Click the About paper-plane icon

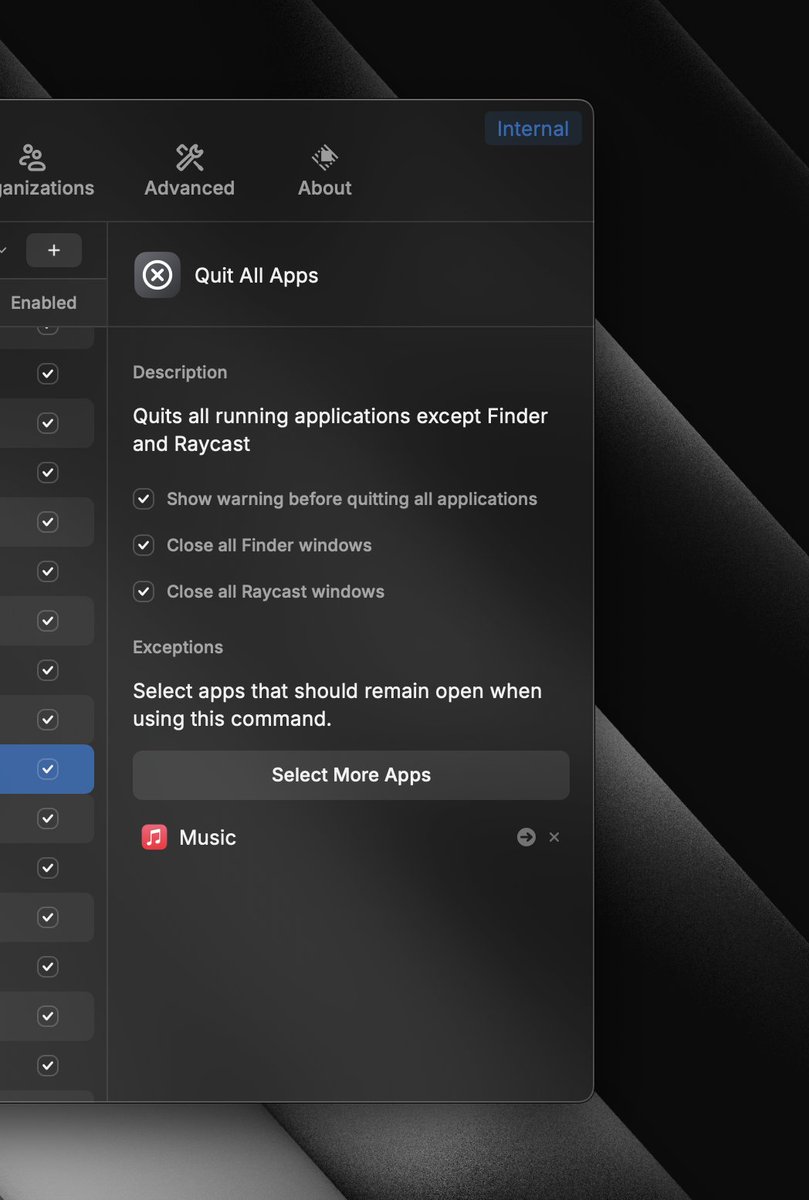point(324,156)
